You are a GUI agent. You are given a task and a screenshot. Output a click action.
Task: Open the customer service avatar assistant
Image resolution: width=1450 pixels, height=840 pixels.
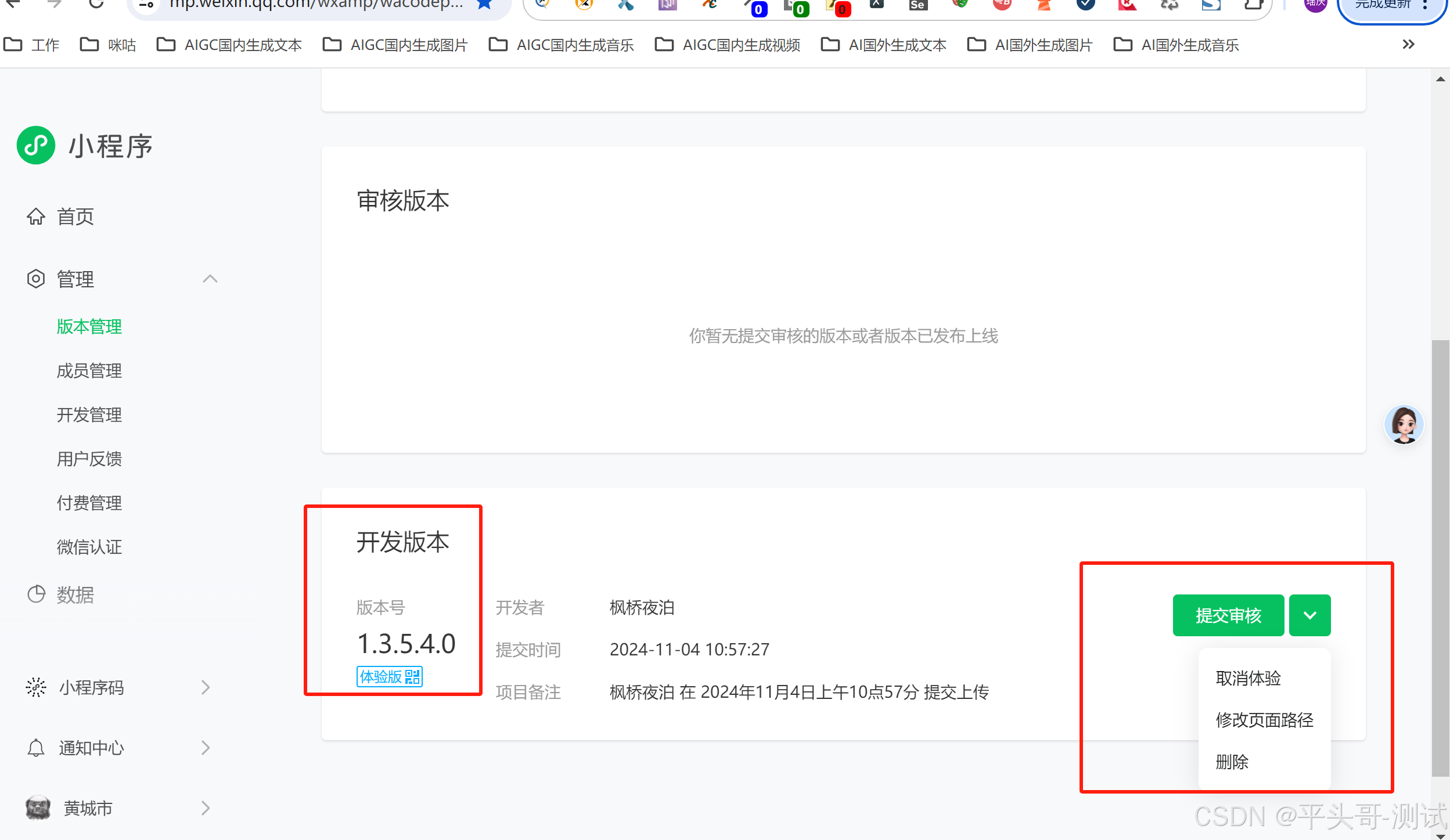[1404, 425]
